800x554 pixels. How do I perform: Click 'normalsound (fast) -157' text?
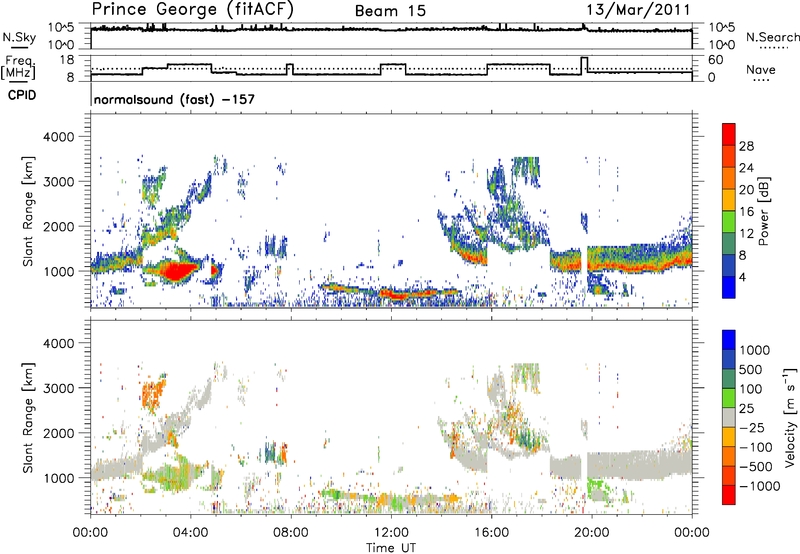point(174,99)
